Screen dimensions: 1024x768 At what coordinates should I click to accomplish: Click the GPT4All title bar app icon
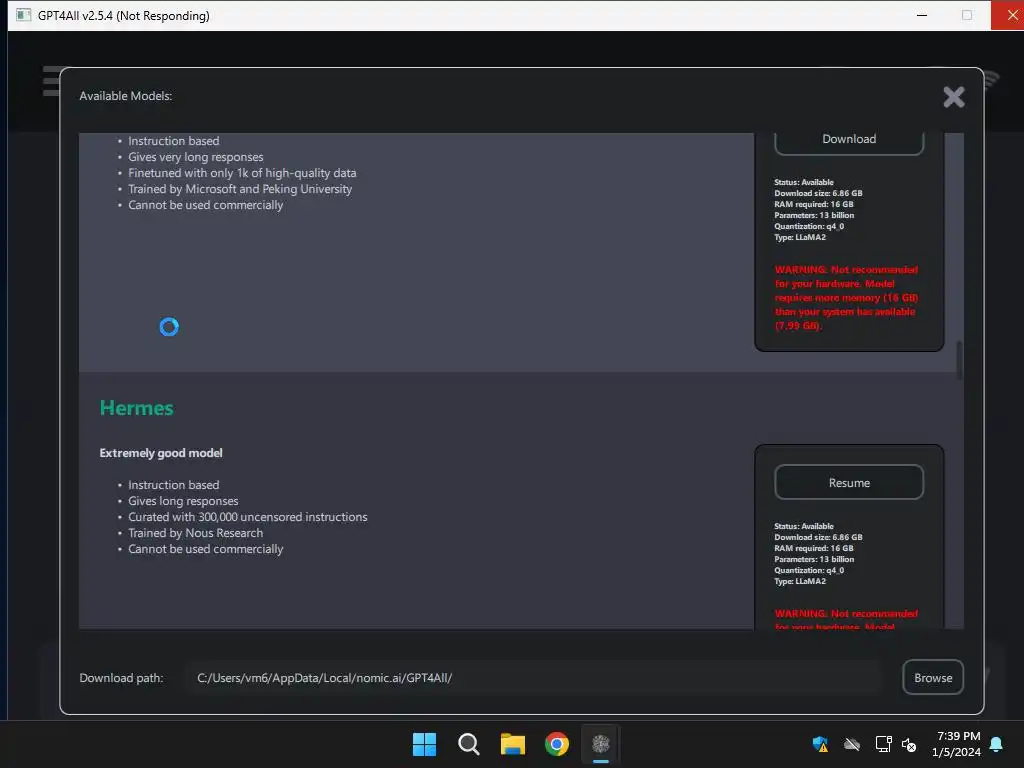[x=23, y=15]
